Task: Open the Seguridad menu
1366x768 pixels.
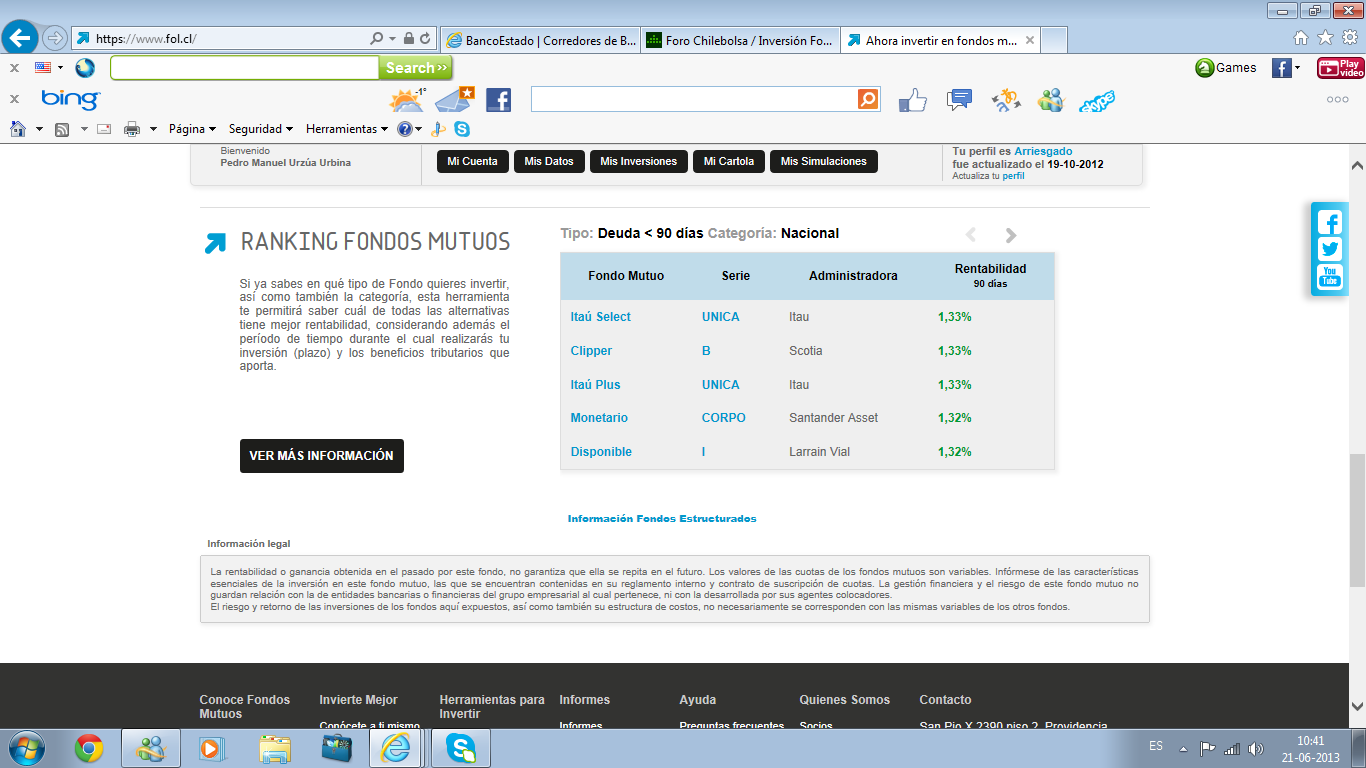Action: point(261,129)
